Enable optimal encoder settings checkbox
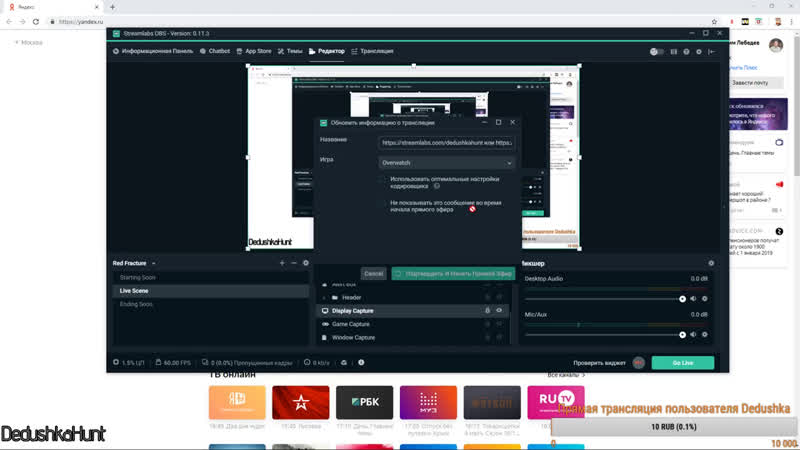Image resolution: width=800 pixels, height=450 pixels. (382, 180)
